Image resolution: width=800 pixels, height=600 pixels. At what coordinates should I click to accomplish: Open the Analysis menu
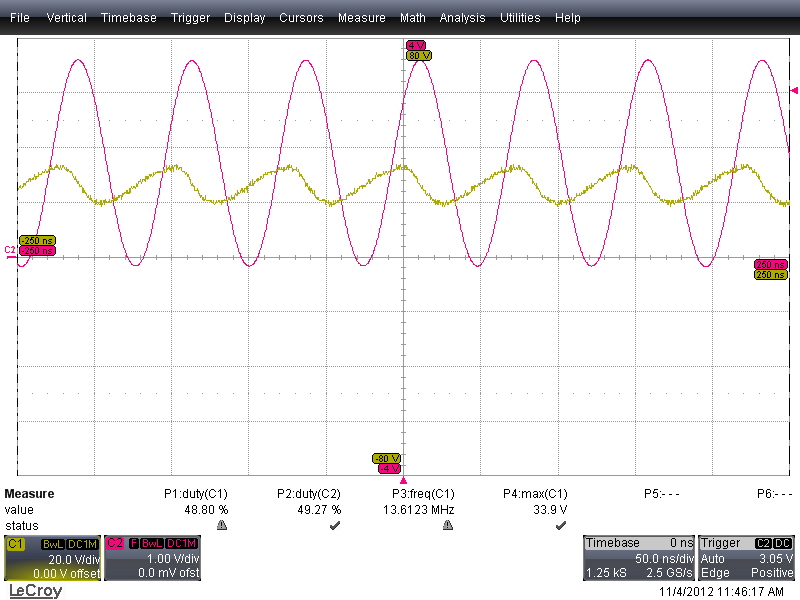click(462, 17)
